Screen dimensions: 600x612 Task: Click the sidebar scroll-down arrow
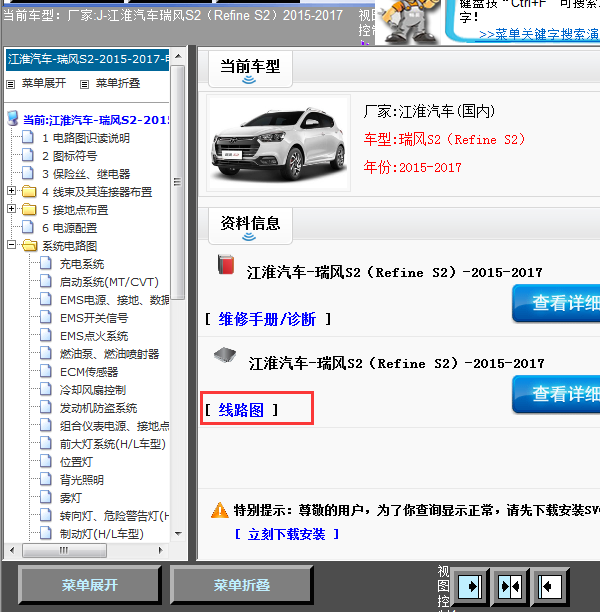[178, 534]
